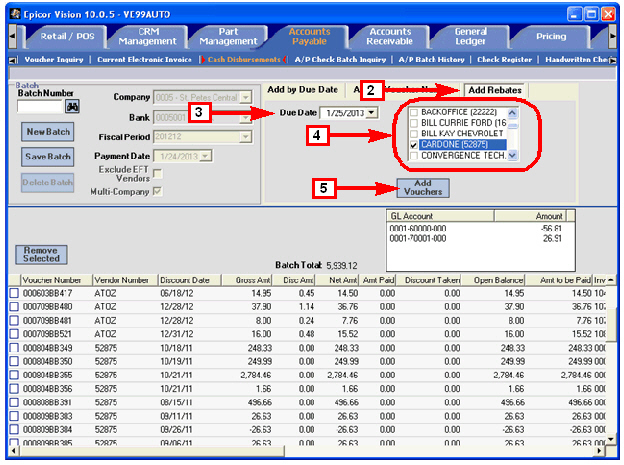
Task: Sort by the Voucher Number column header
Action: [56, 280]
